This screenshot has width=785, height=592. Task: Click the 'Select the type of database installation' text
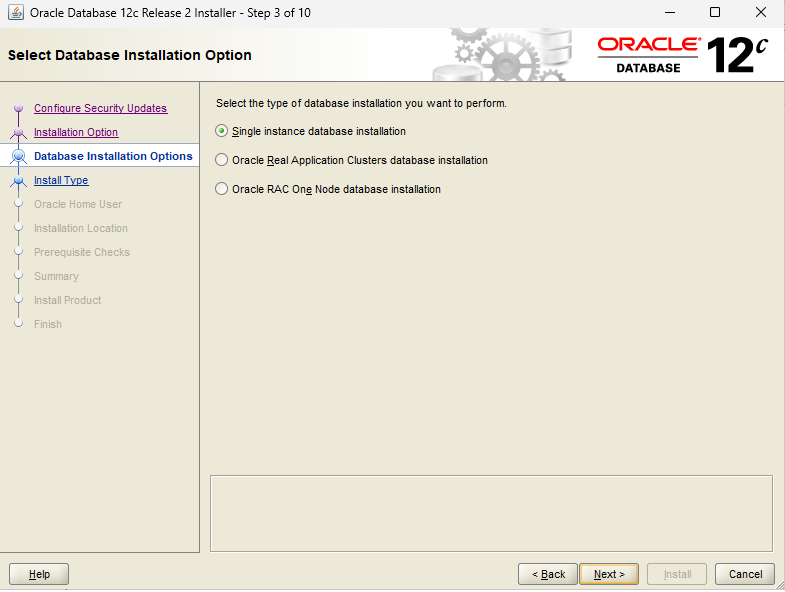[x=361, y=103]
